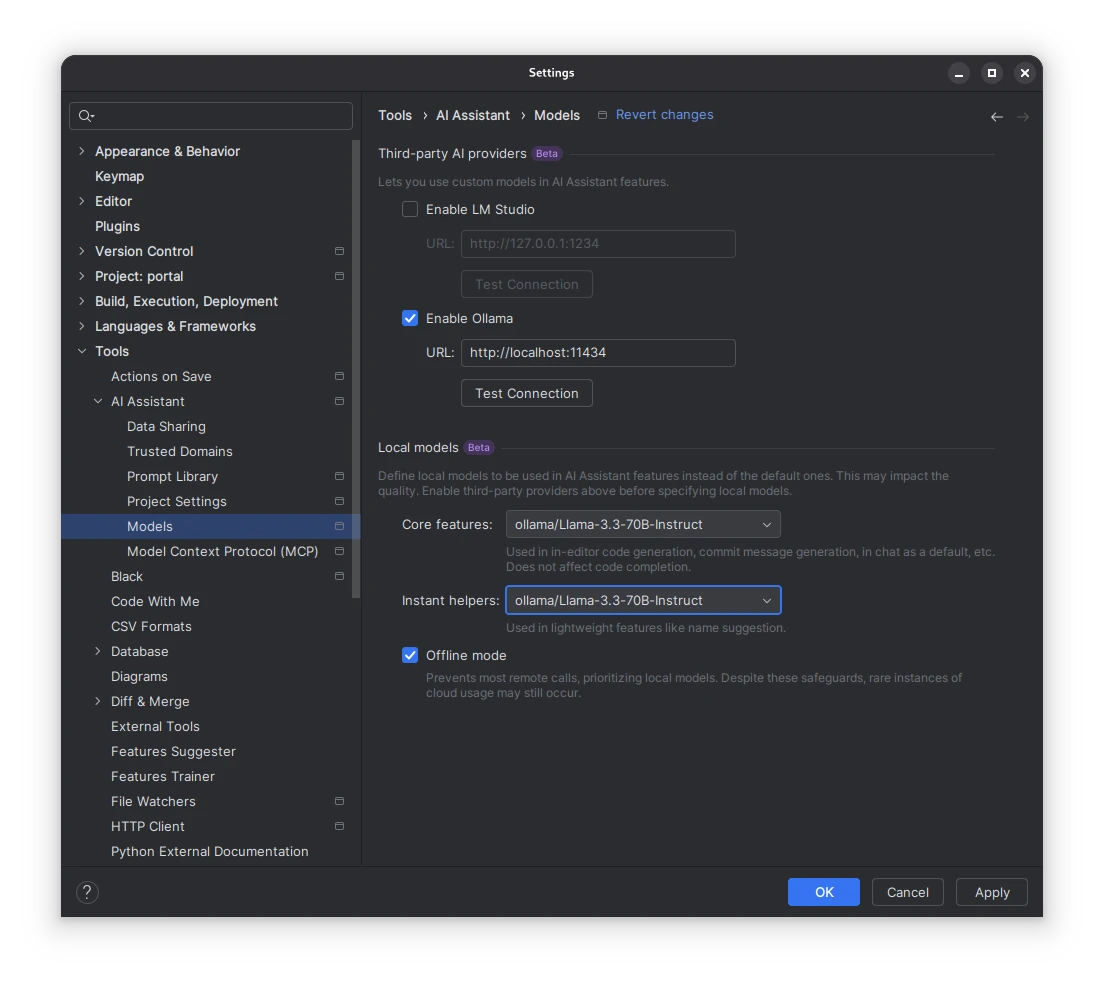
Task: Click the Revert changes link
Action: point(664,115)
